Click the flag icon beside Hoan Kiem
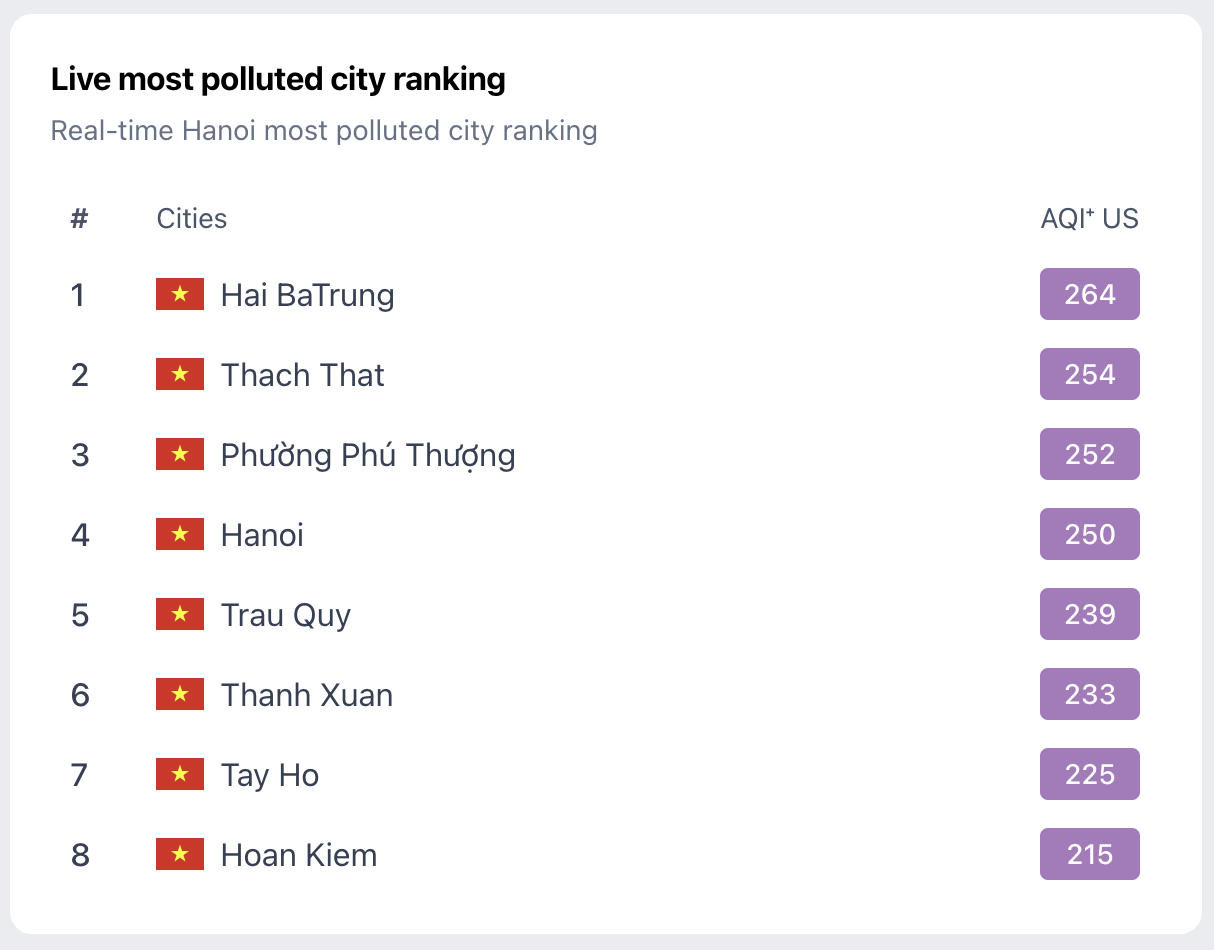 coord(180,854)
